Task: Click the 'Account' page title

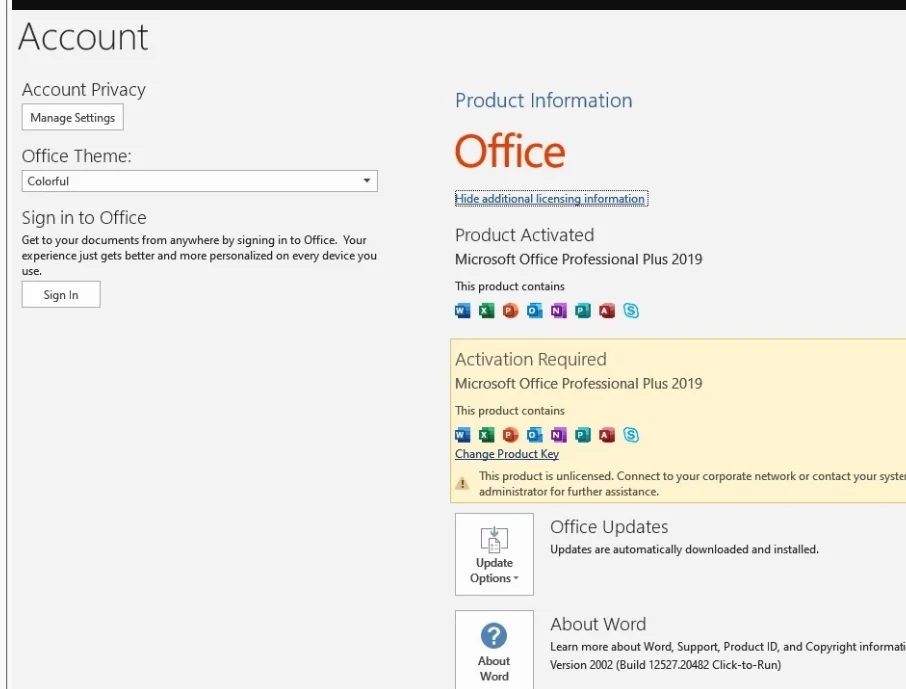Action: 83,36
